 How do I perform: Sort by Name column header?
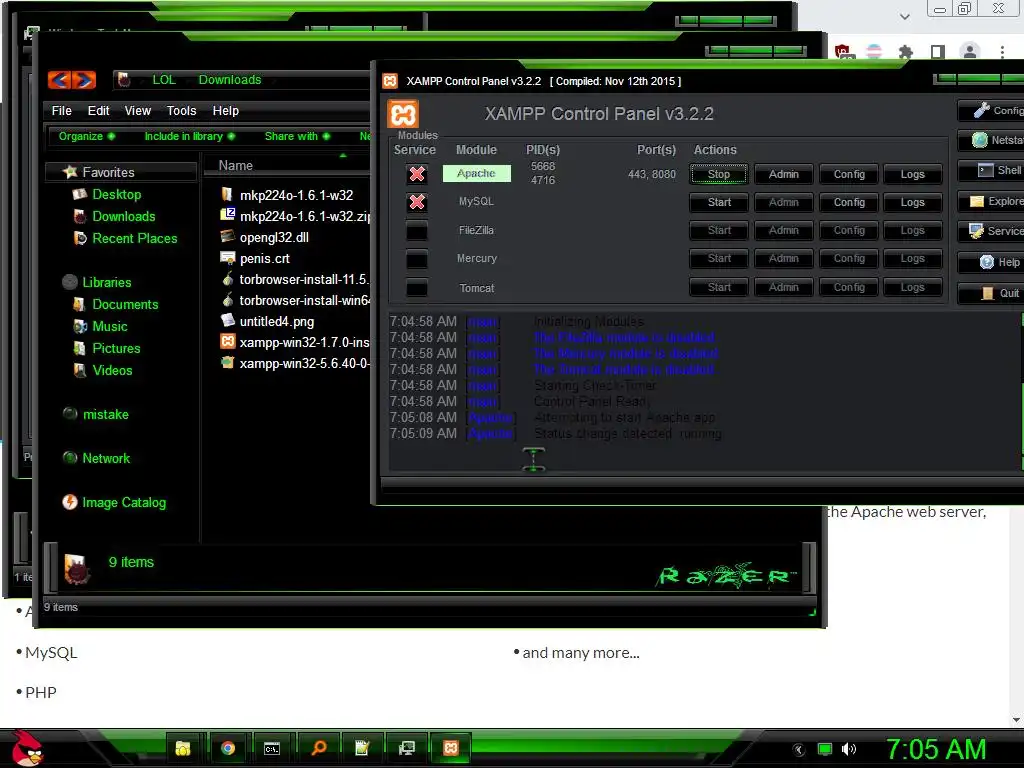click(x=236, y=165)
